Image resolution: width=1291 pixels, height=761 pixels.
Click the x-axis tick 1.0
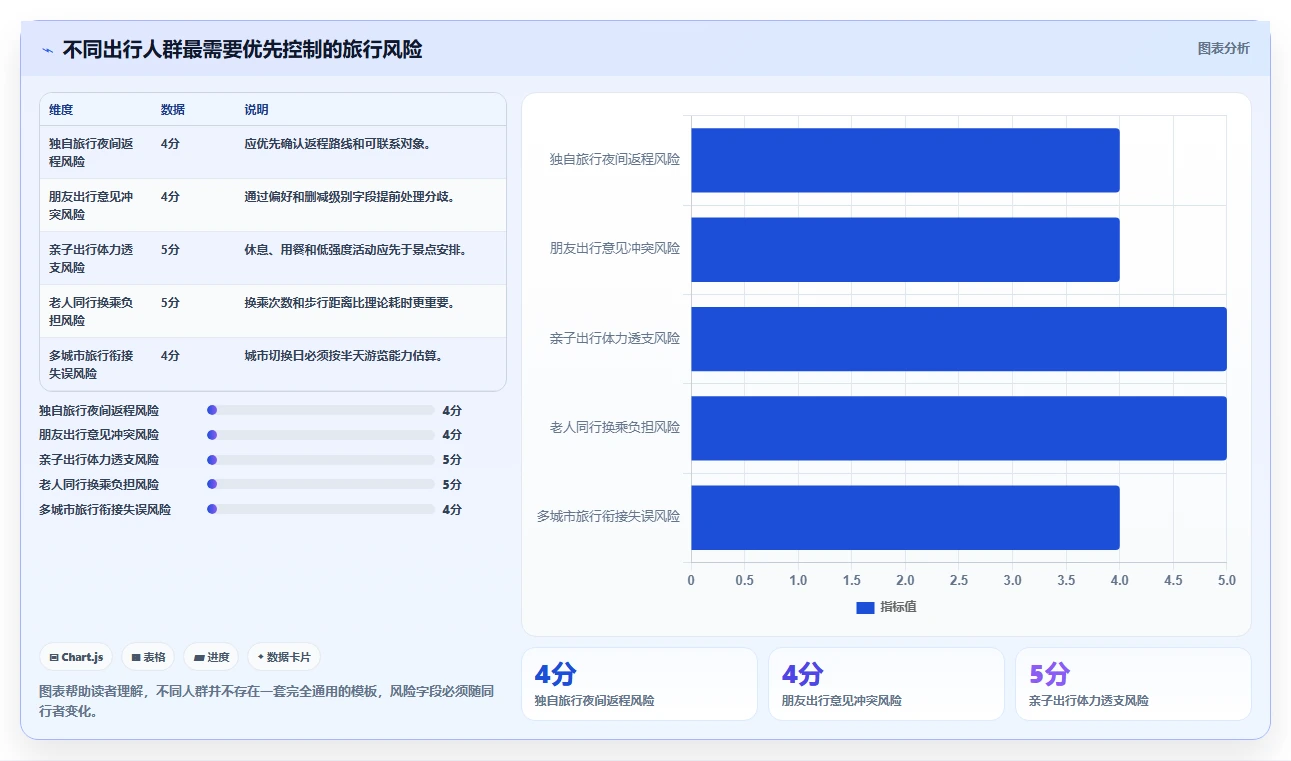coord(798,580)
